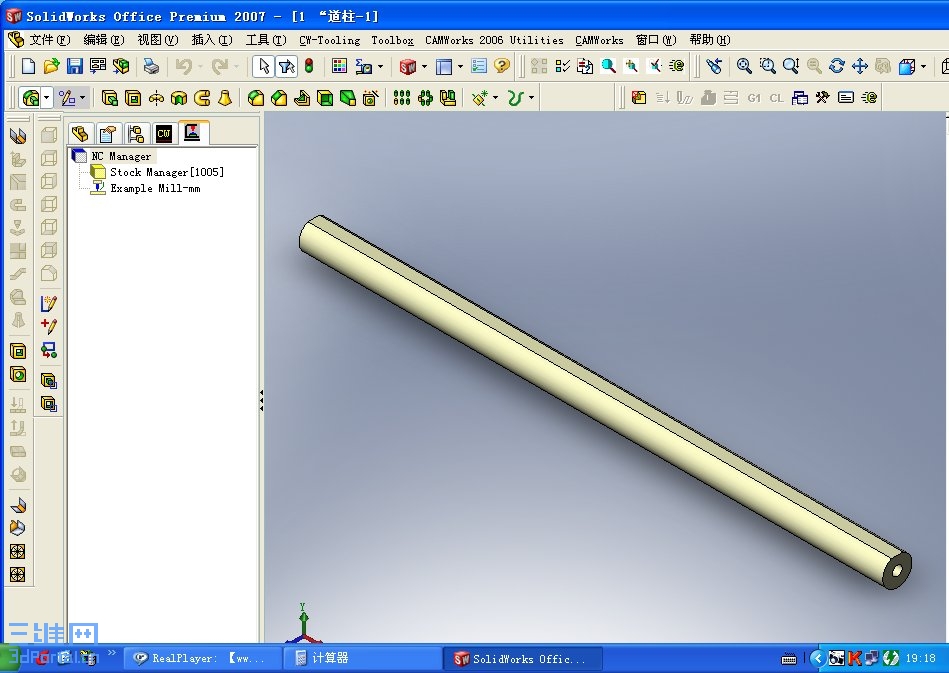Open the Undo history dropdown arrow
Screen dimensions: 949x673
(x=200, y=66)
